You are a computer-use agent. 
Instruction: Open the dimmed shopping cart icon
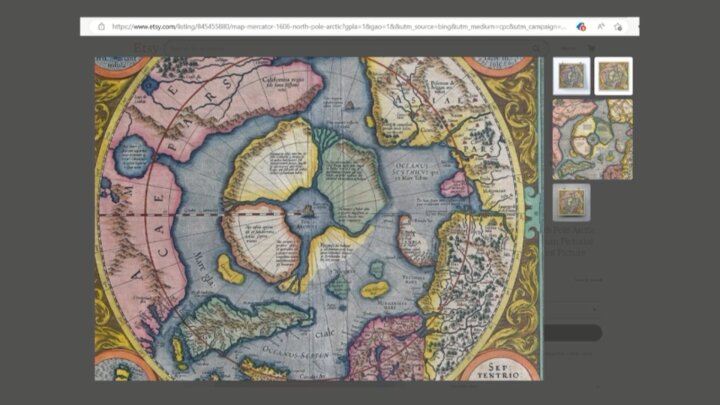(x=591, y=48)
